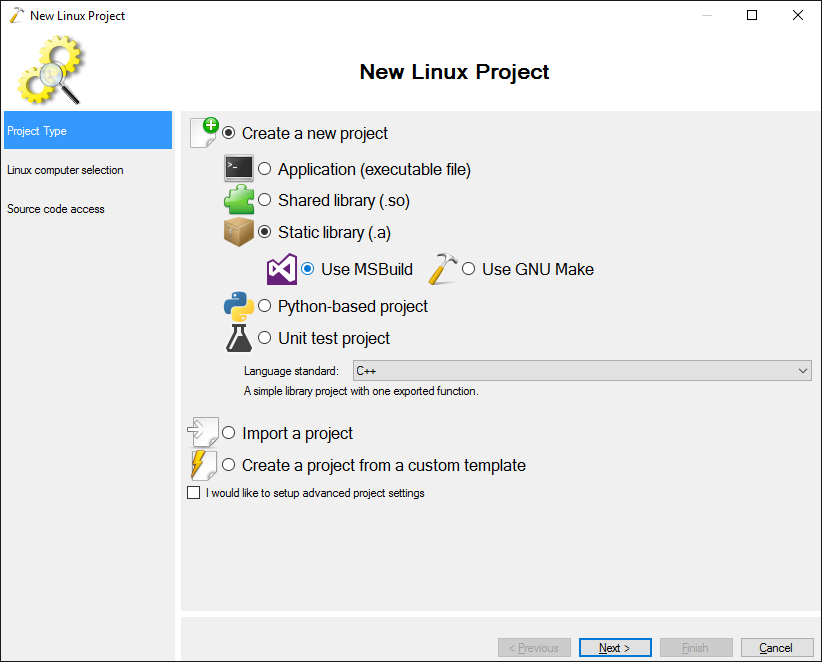822x662 pixels.
Task: Click the green puzzle piece Shared library icon
Action: point(239,199)
